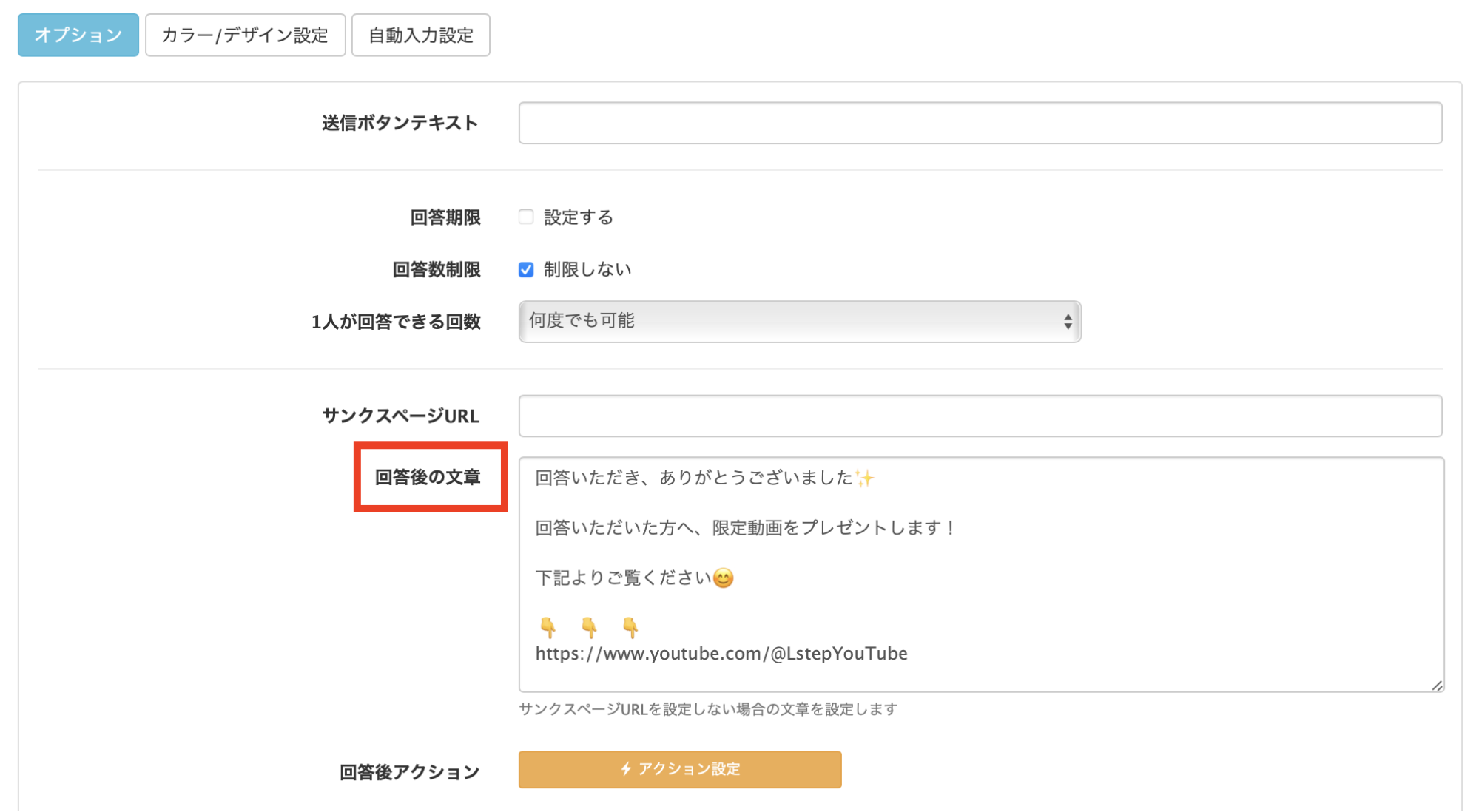Expand the response count selector
Screen dimensions: 1479x812
(x=799, y=322)
